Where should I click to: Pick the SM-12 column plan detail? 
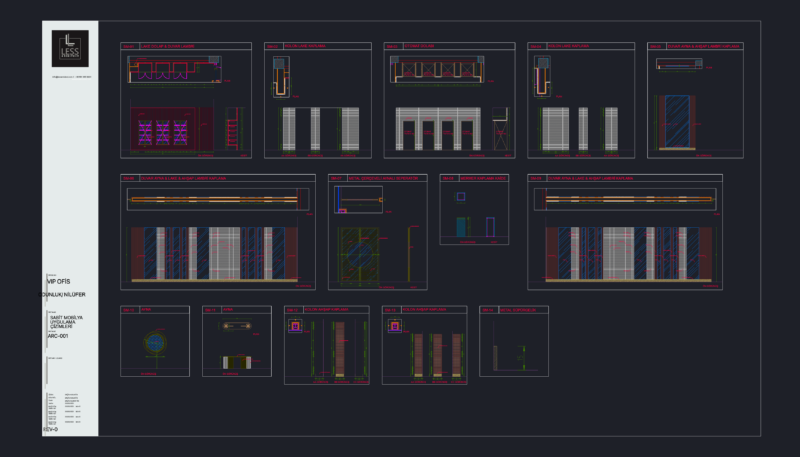(x=295, y=326)
